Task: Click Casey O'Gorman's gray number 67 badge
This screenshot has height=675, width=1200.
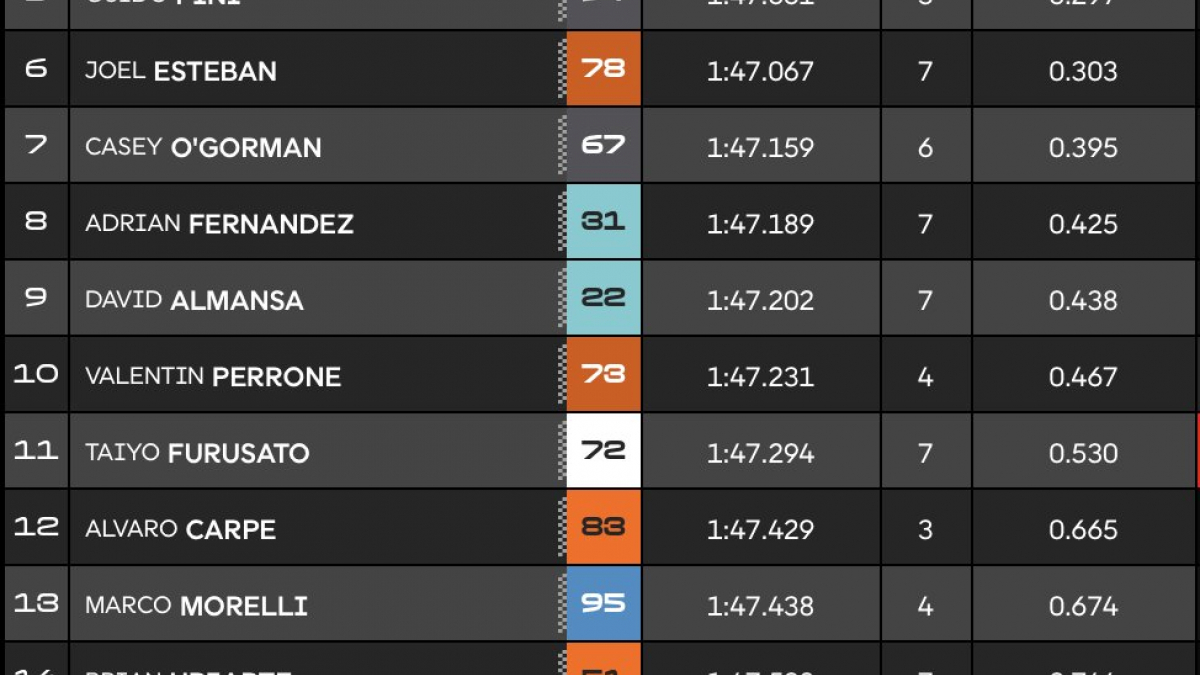Action: point(603,146)
